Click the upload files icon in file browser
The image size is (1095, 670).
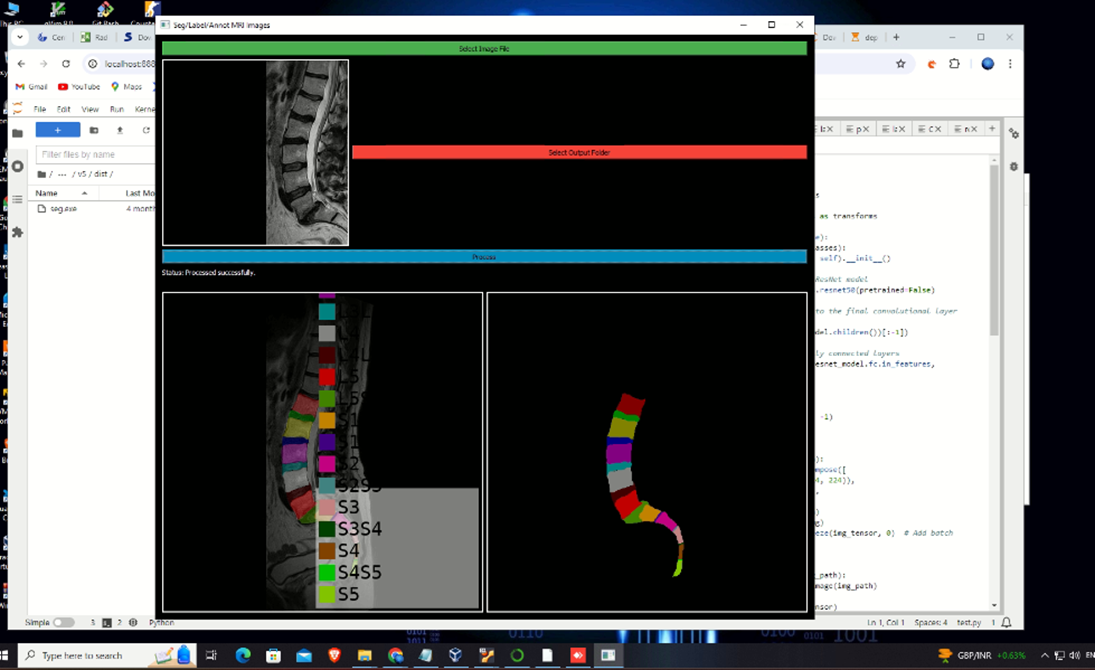pos(120,130)
